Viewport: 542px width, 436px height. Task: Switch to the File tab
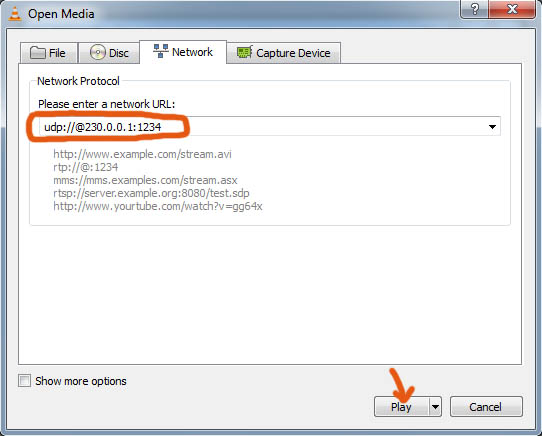(49, 53)
